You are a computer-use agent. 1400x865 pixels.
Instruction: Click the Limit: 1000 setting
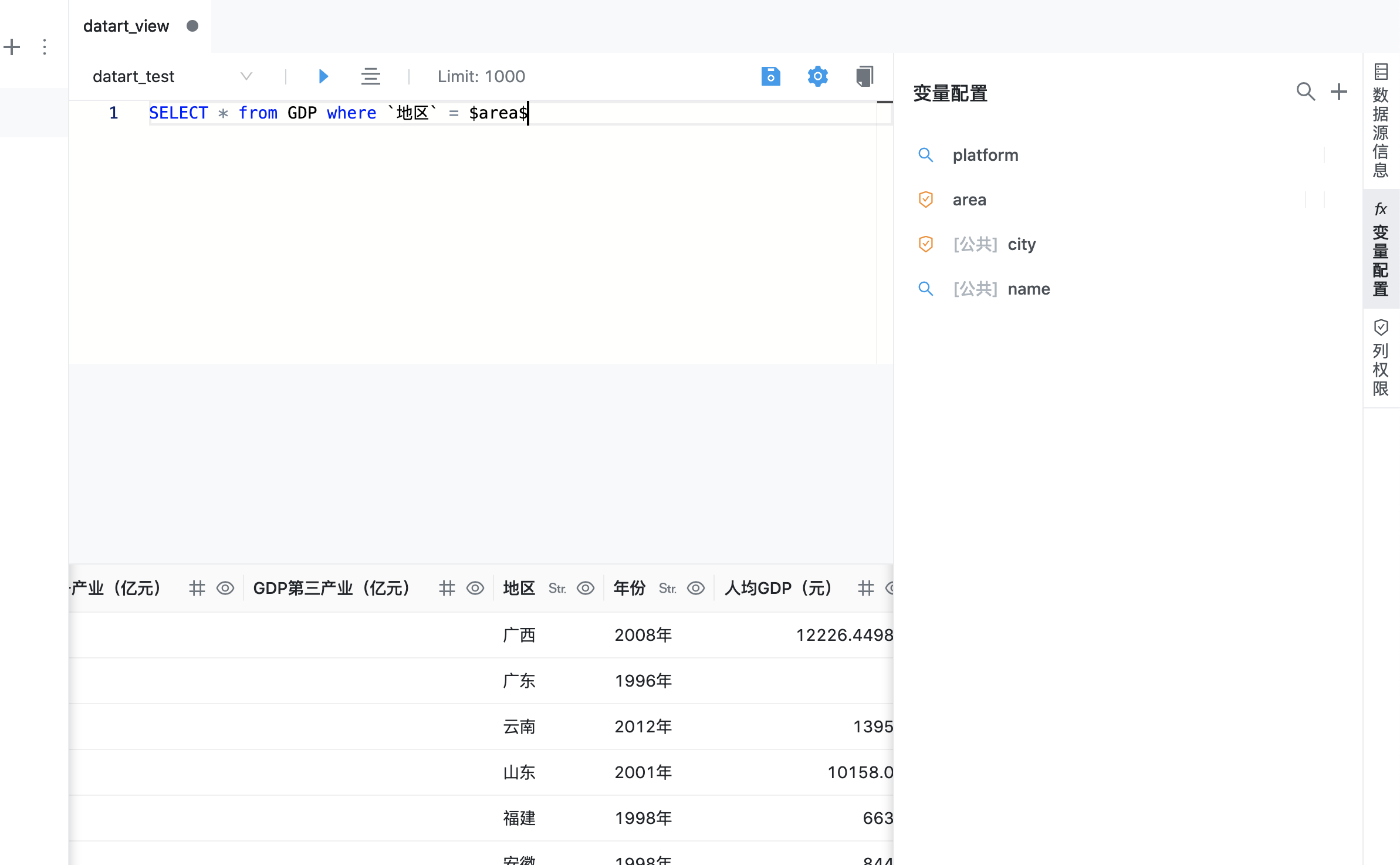[481, 76]
